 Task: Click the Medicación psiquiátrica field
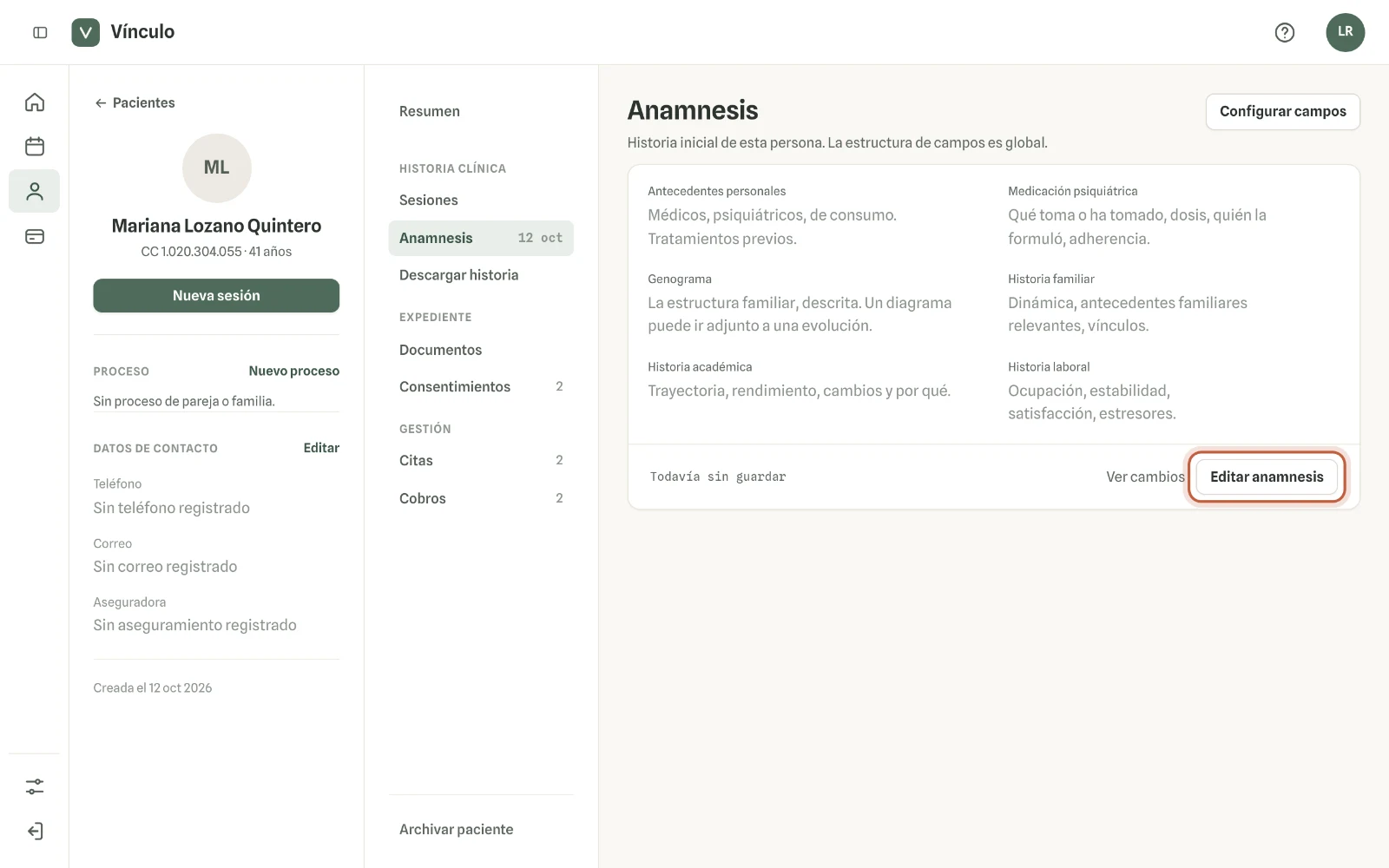click(1174, 215)
